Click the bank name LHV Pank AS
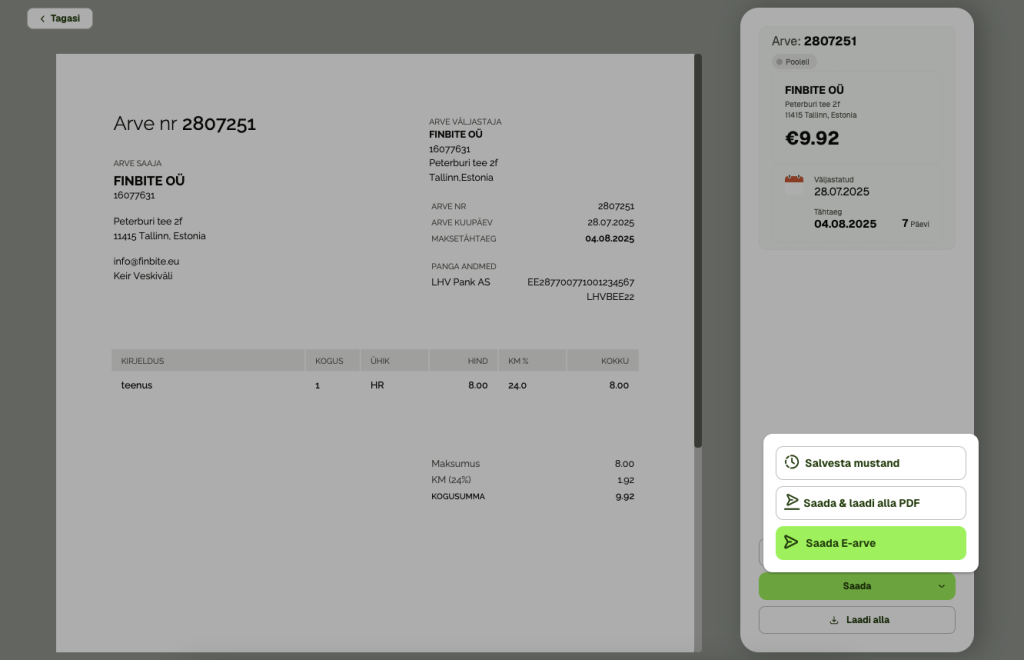The width and height of the screenshot is (1024, 660). click(460, 282)
